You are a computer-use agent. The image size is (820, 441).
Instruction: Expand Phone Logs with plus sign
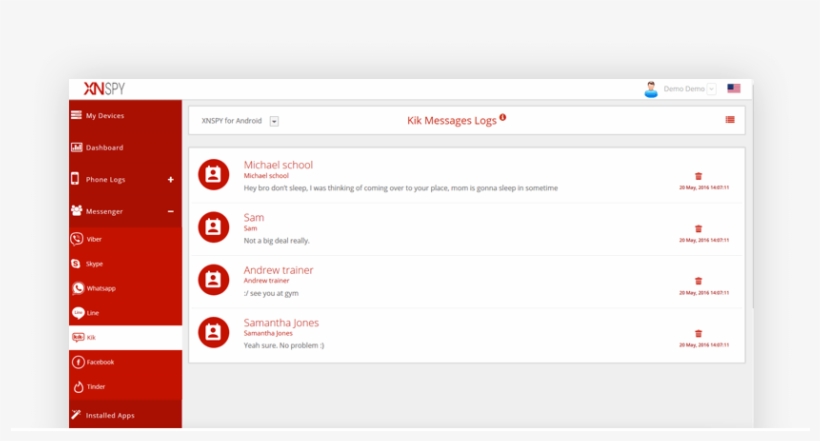click(x=170, y=179)
